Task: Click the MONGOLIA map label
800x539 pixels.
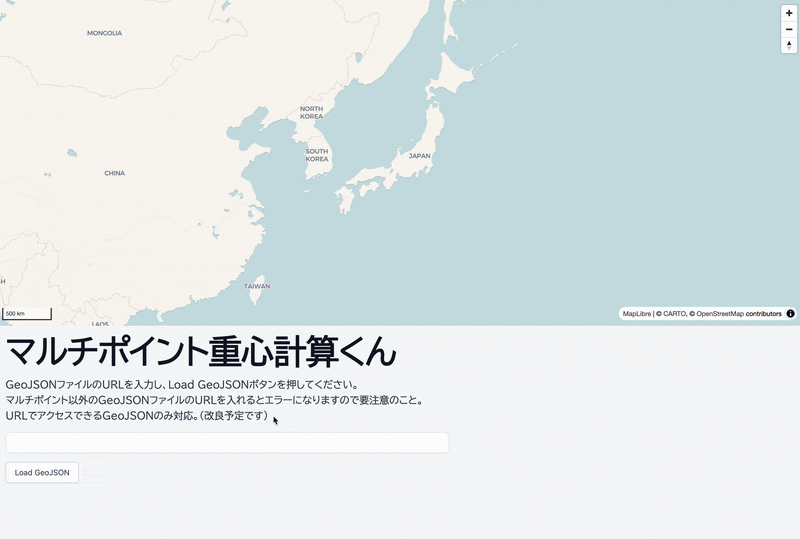Action: point(105,33)
